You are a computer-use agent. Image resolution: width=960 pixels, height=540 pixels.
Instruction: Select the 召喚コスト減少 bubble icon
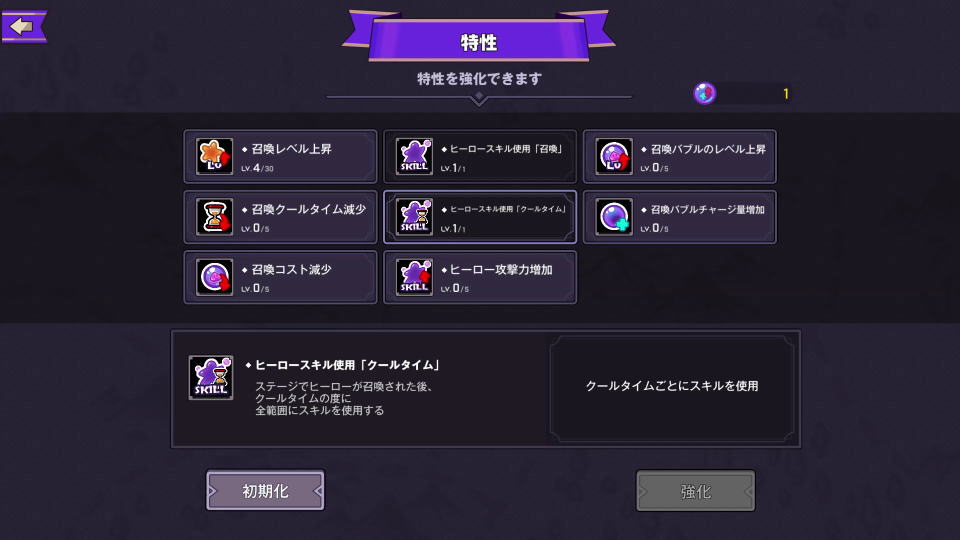[214, 277]
